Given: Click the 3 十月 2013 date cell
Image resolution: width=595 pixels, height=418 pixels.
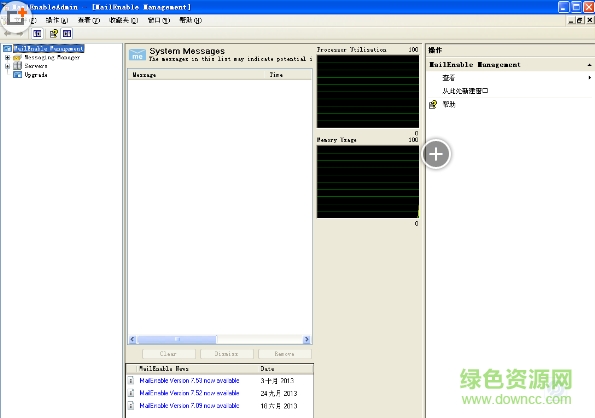Looking at the screenshot, I should (x=277, y=380).
